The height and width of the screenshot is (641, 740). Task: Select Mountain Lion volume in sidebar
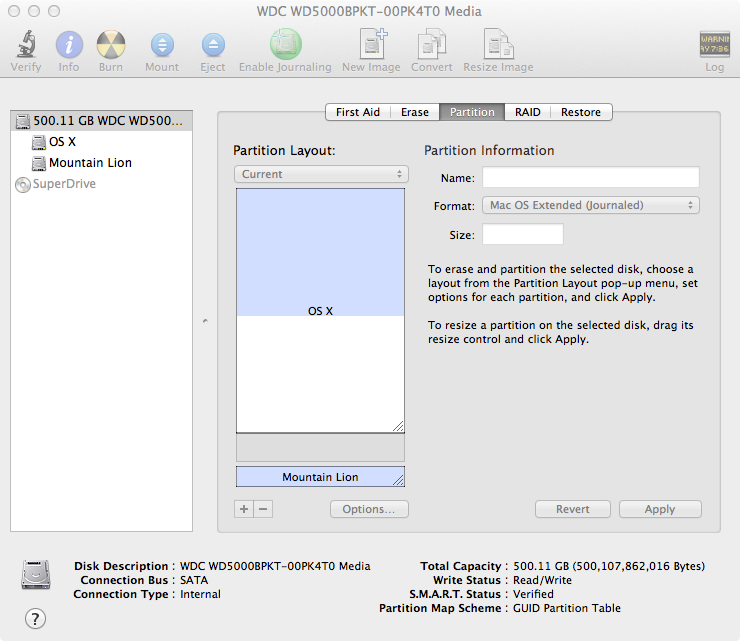(101, 163)
